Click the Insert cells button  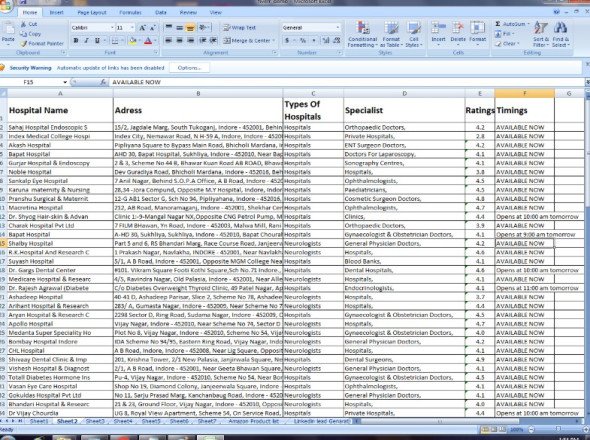click(438, 33)
